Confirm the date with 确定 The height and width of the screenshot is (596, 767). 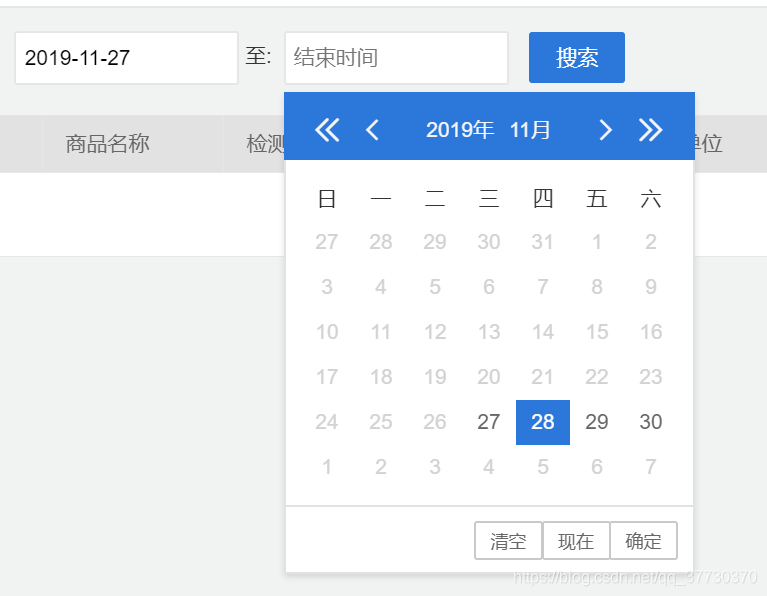(643, 541)
